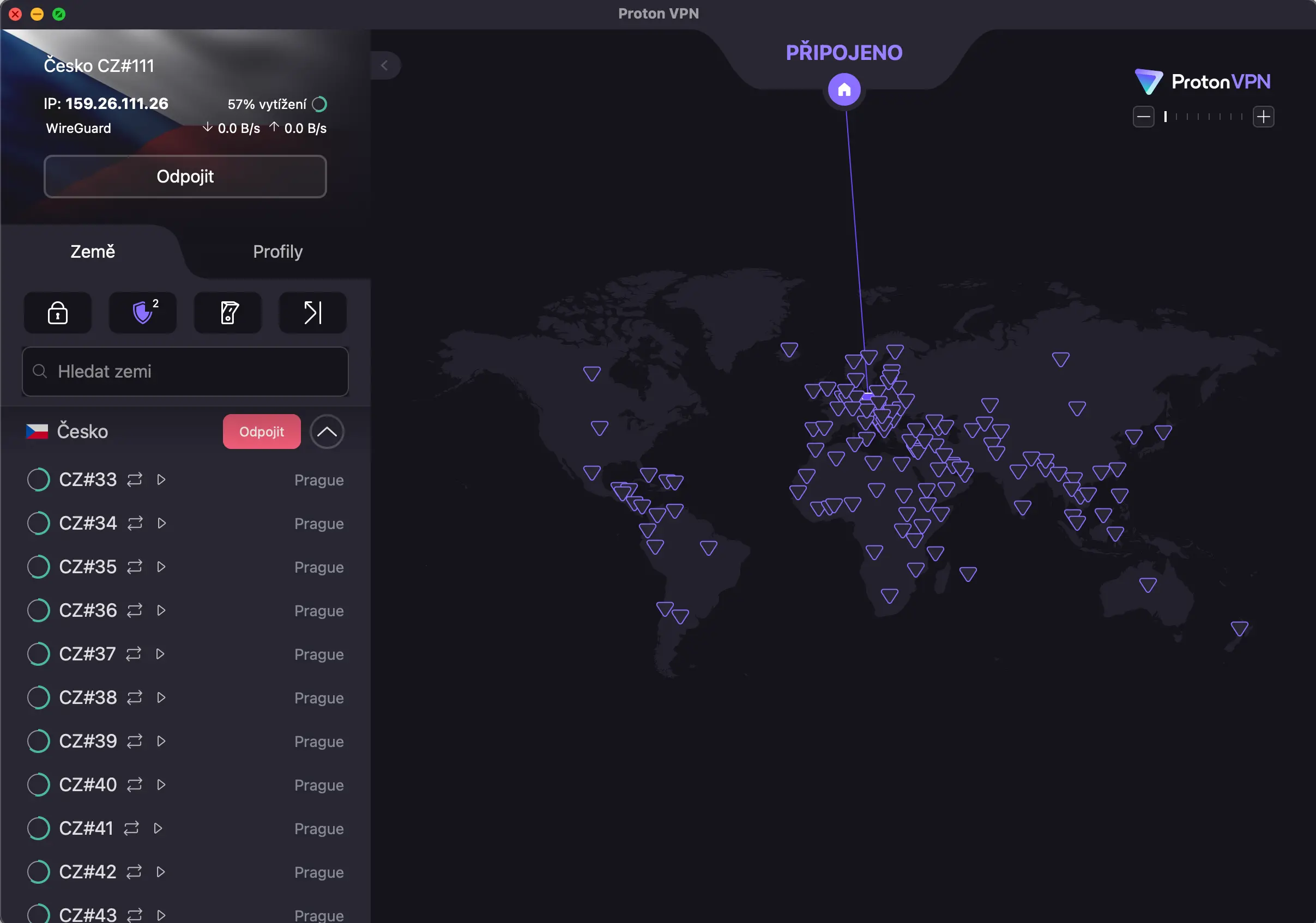
Task: Switch to the Profily tab
Action: (277, 252)
